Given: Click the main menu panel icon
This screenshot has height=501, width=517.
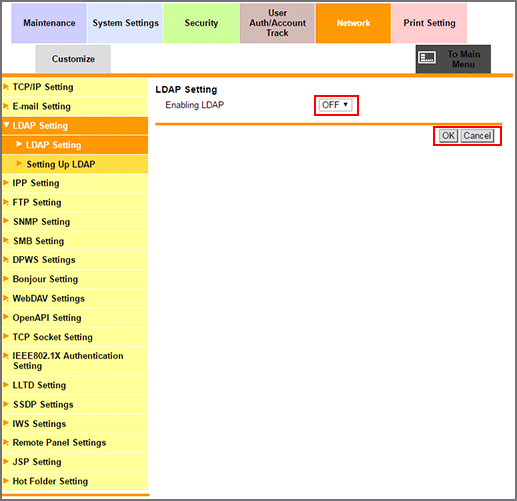Looking at the screenshot, I should click(427, 57).
